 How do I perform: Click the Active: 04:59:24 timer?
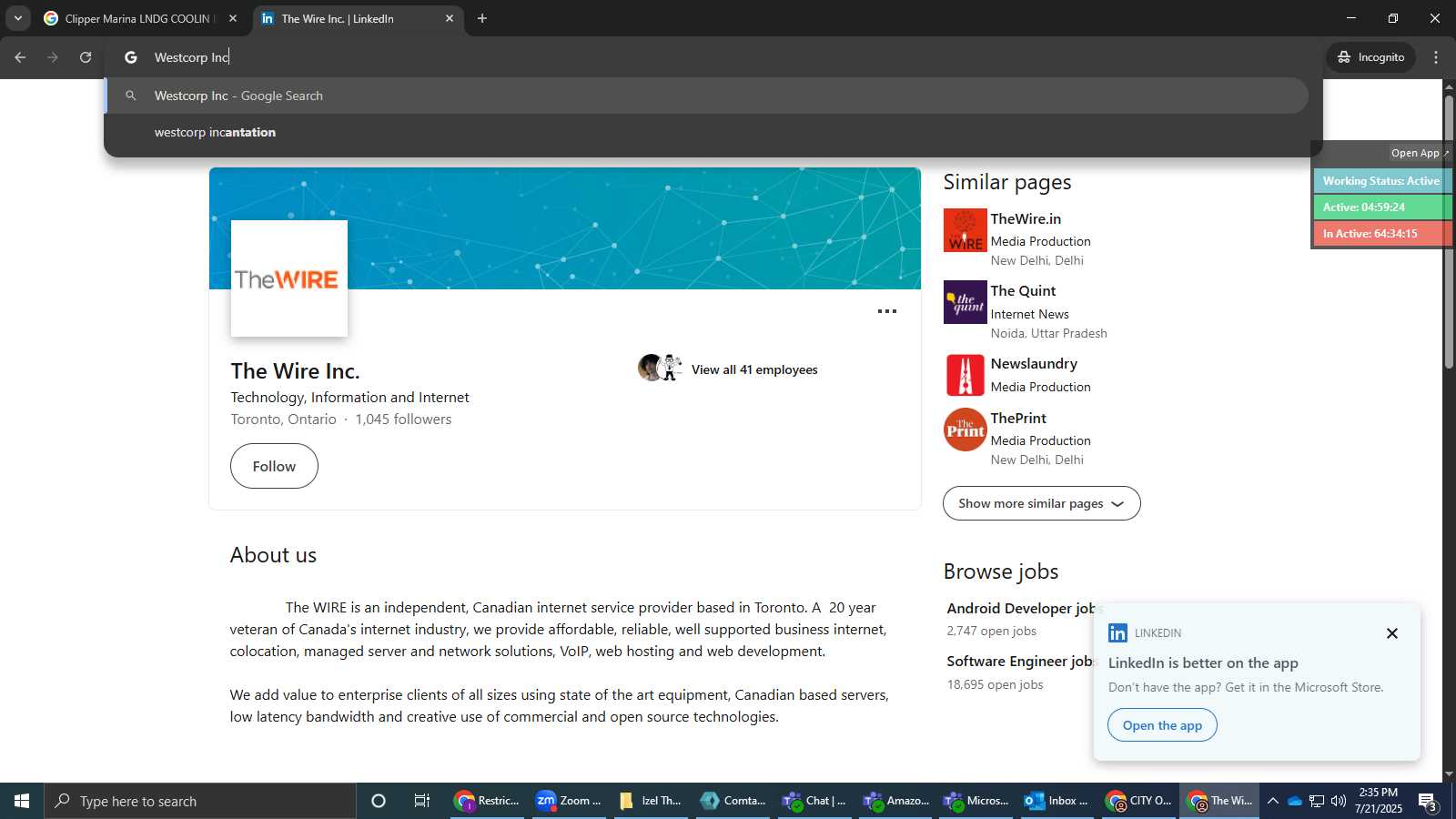click(x=1381, y=207)
